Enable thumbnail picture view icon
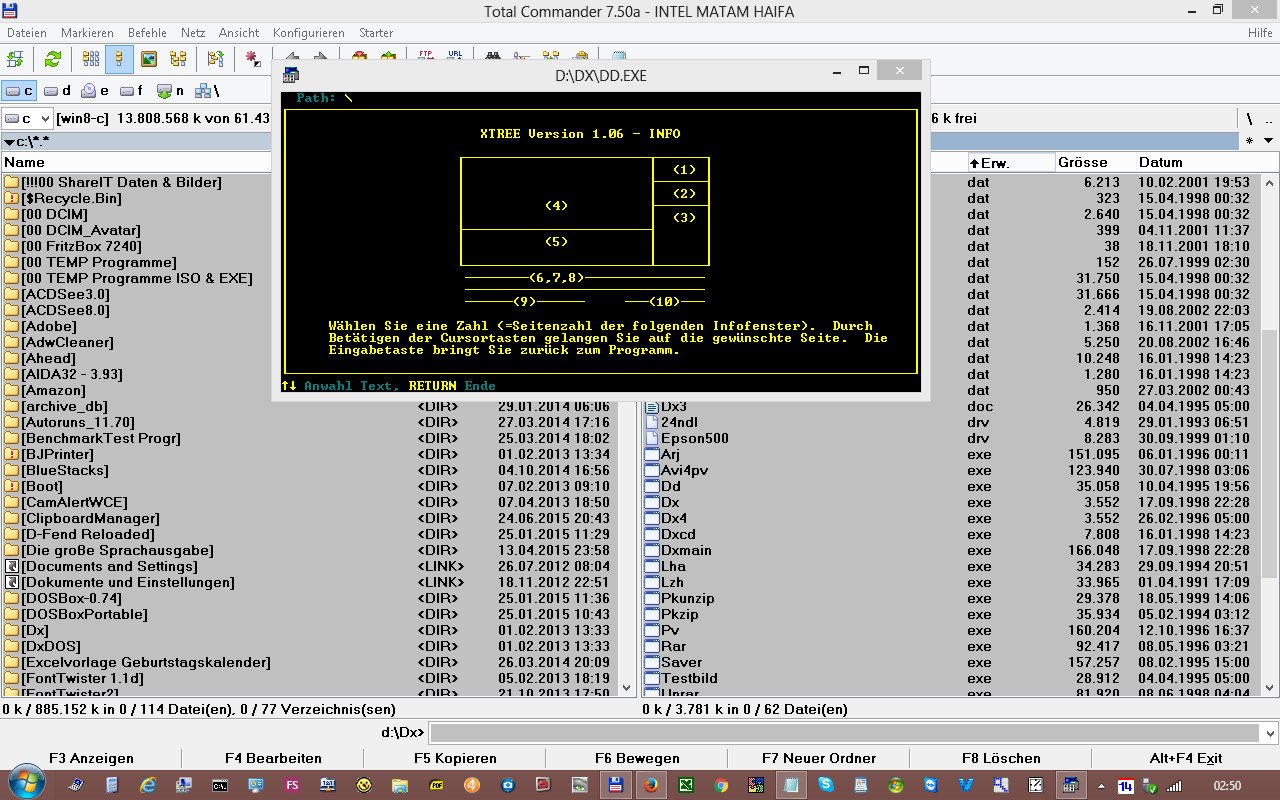Image resolution: width=1280 pixels, height=800 pixels. (x=148, y=59)
